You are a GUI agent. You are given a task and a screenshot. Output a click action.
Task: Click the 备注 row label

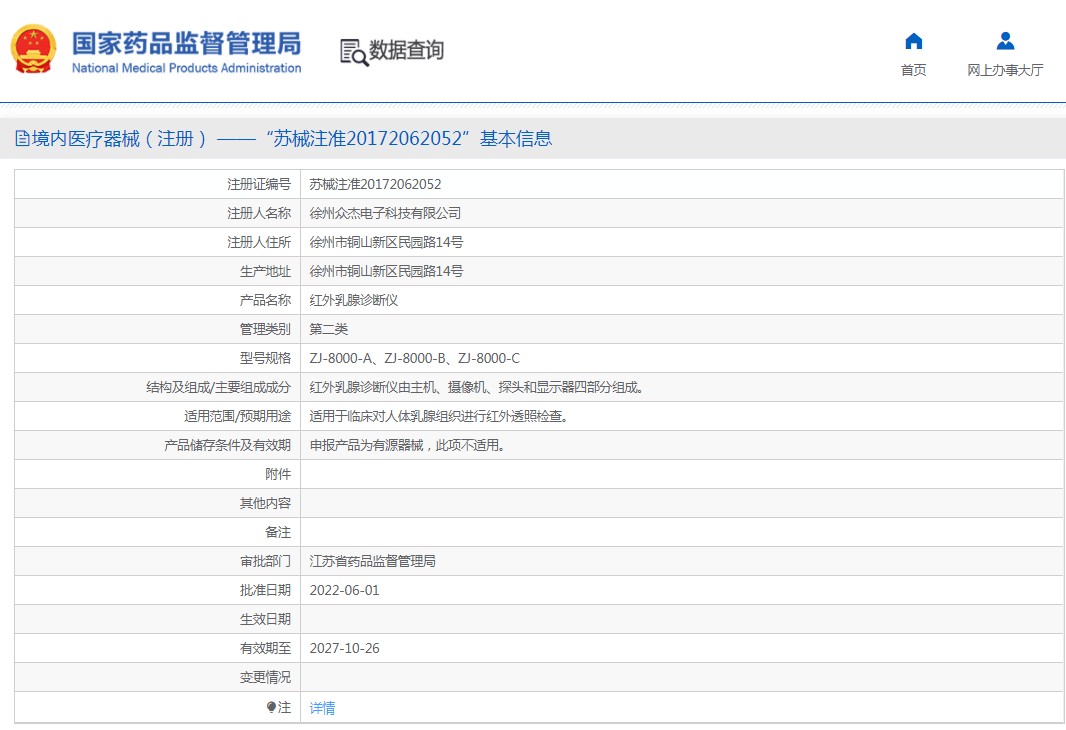(x=278, y=532)
